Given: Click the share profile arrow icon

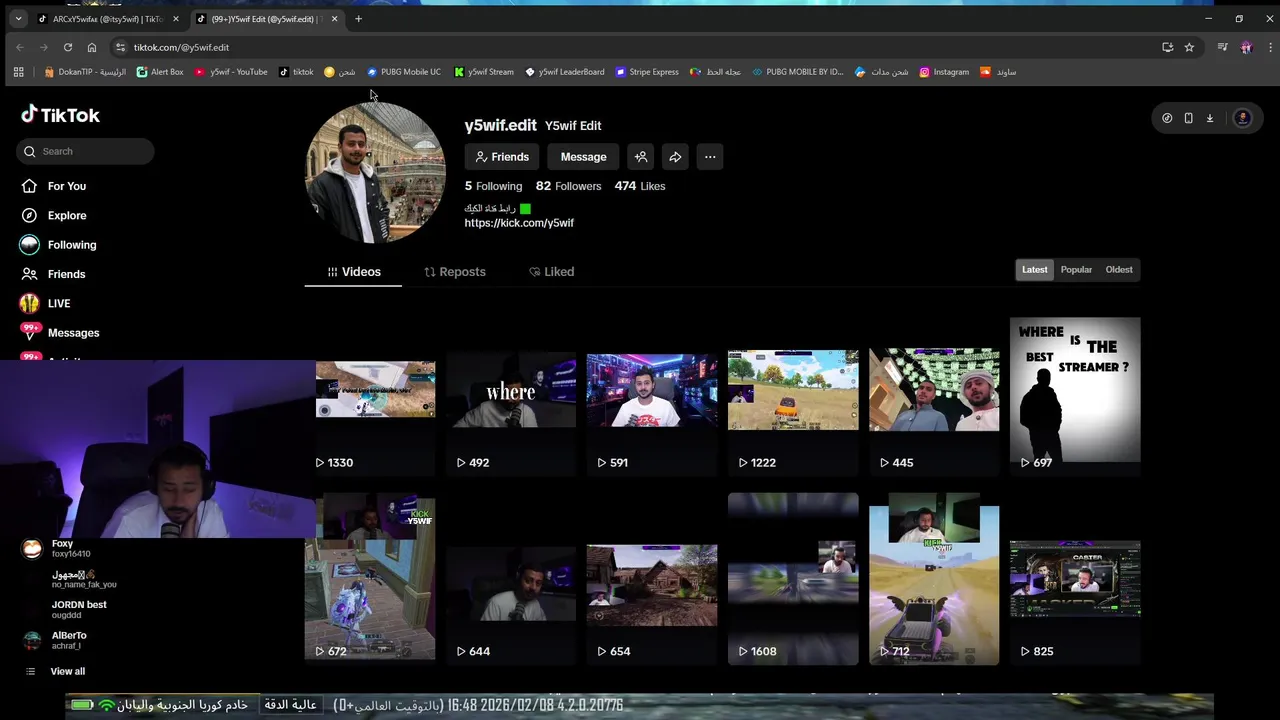Looking at the screenshot, I should pyautogui.click(x=675, y=157).
